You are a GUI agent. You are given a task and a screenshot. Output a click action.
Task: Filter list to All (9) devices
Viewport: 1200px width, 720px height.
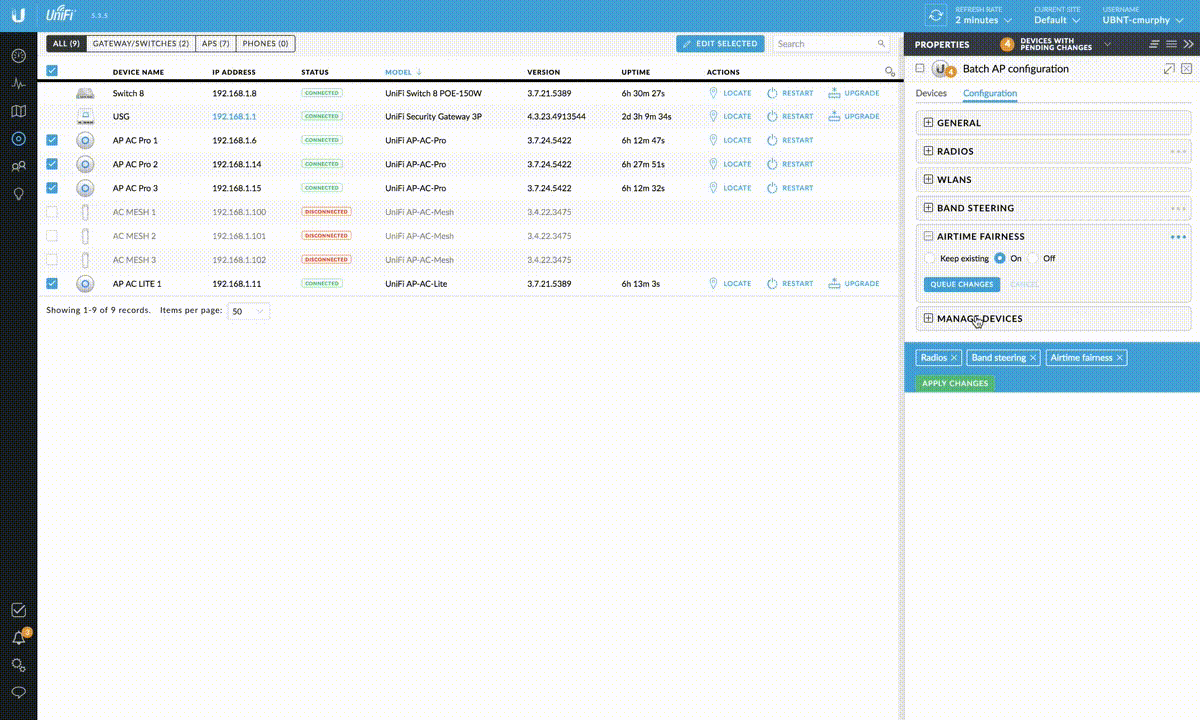[66, 44]
